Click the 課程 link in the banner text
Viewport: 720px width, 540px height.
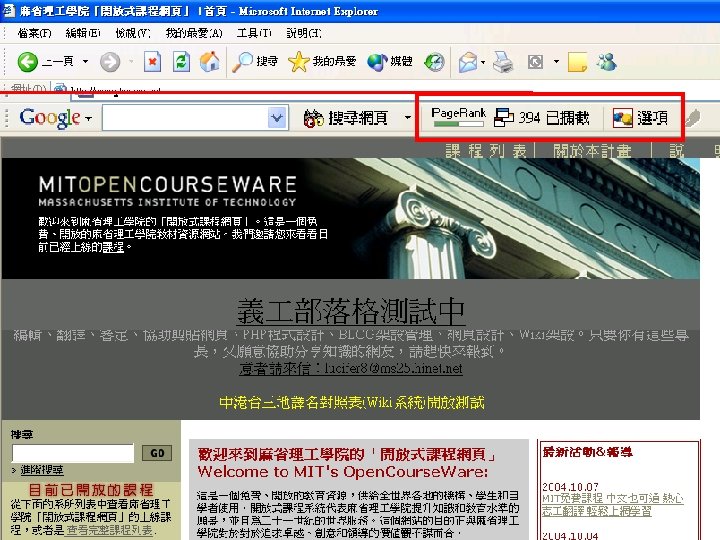coord(113,247)
